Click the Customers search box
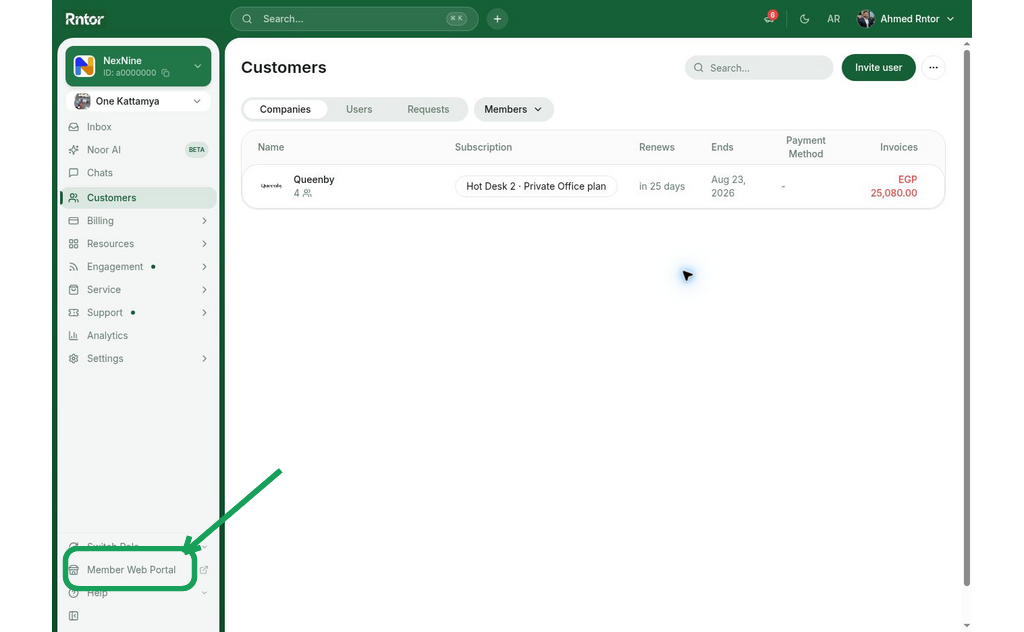 pyautogui.click(x=759, y=68)
